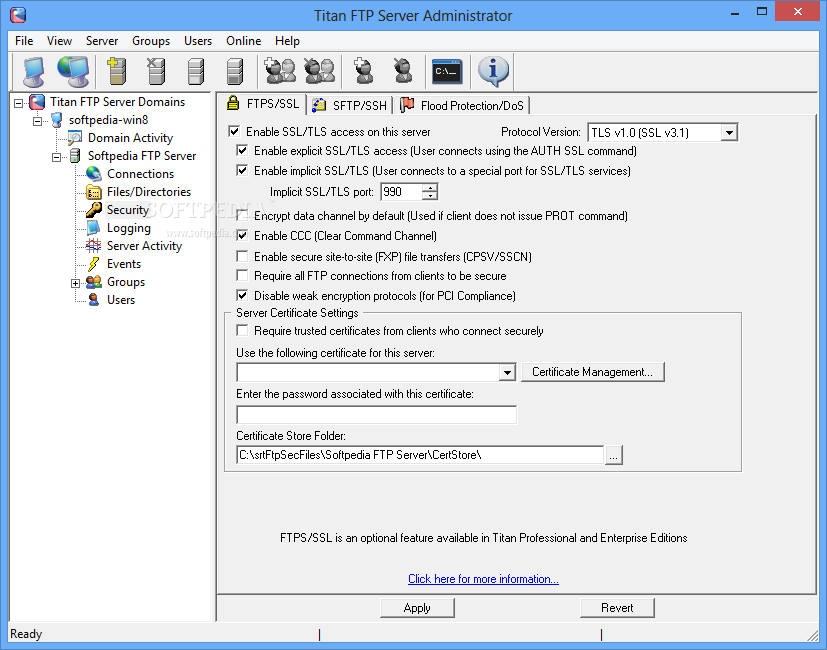Browse for Certificate Store Folder

(x=613, y=455)
